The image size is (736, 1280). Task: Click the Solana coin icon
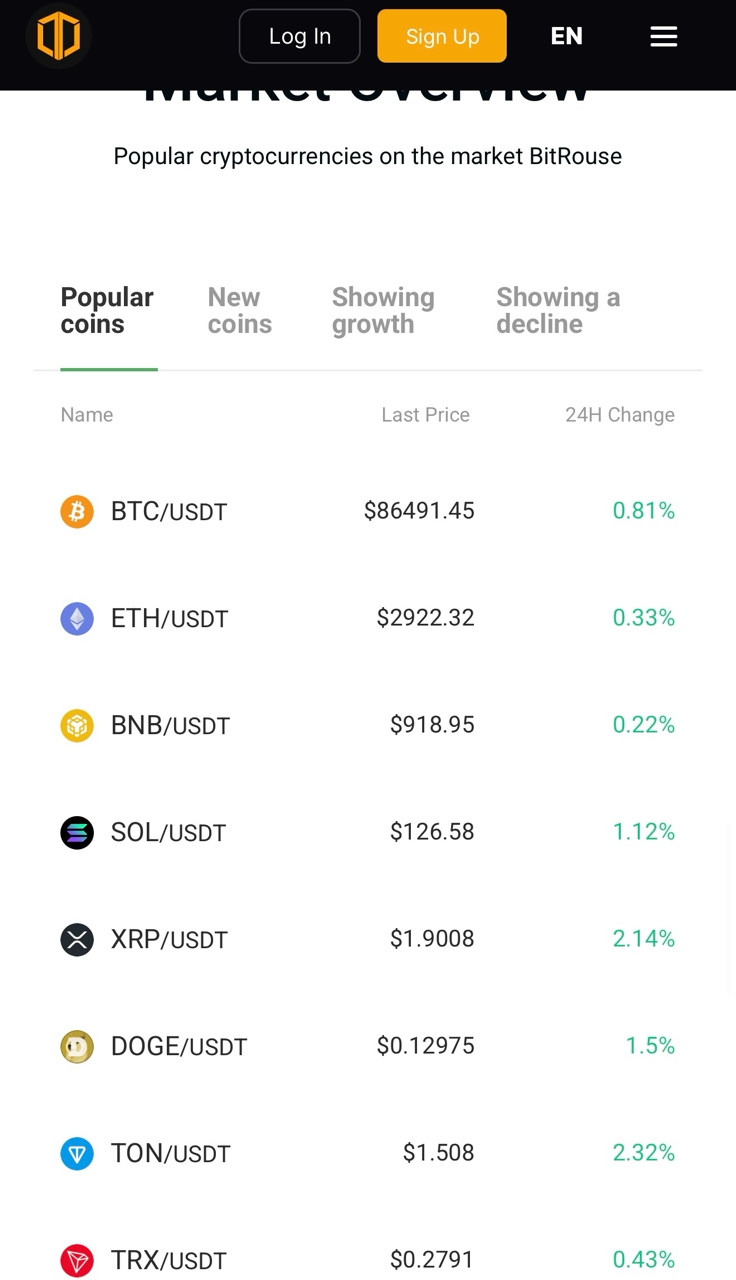77,832
